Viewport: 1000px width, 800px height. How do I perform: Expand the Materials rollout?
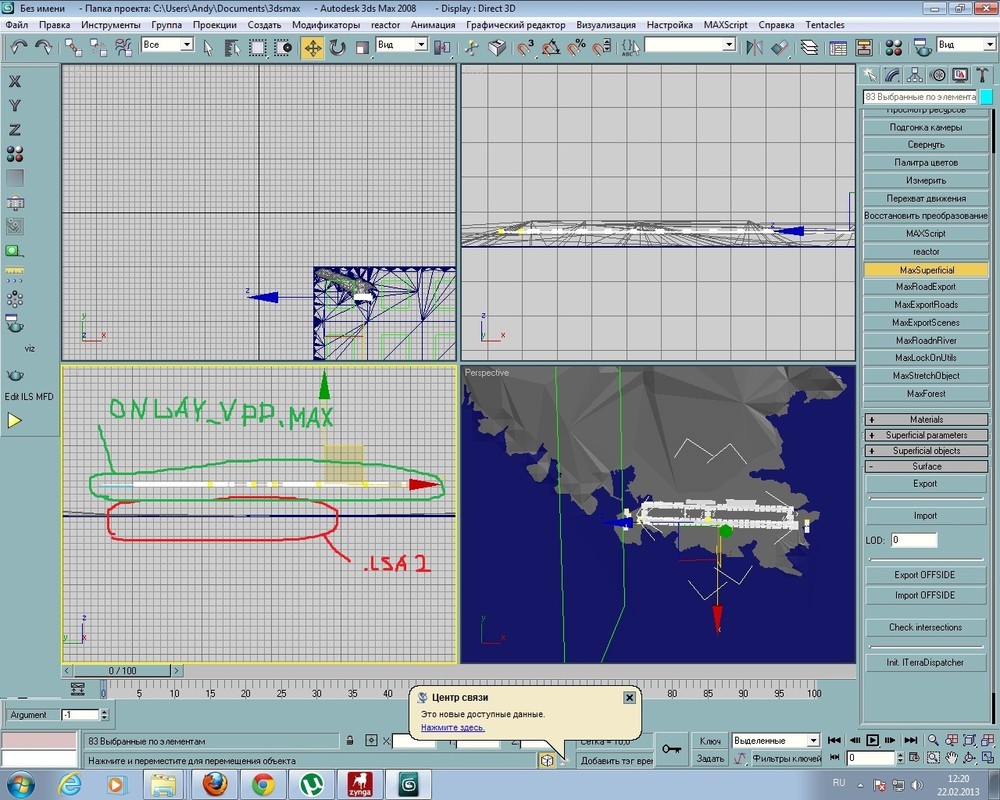(926, 420)
